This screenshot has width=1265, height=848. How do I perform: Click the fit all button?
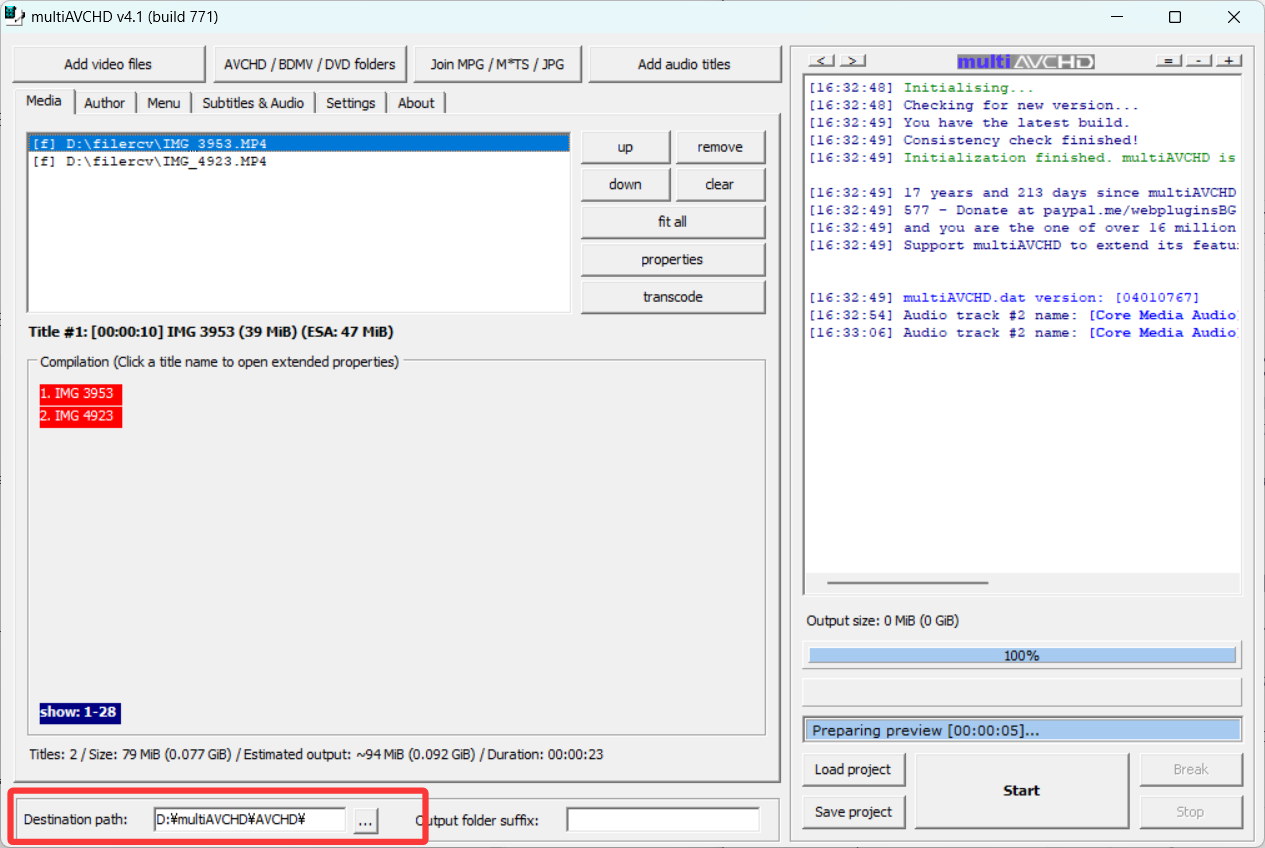(673, 222)
